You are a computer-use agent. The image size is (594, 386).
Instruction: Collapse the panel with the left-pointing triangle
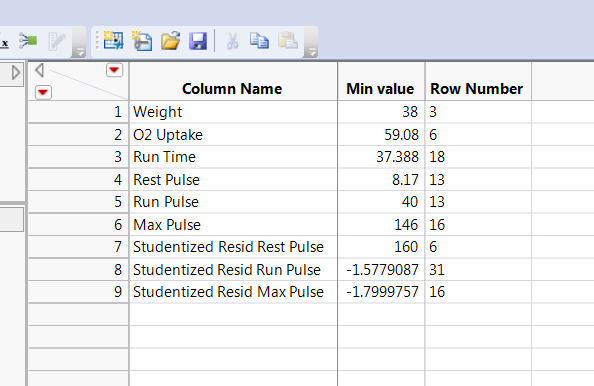[x=39, y=70]
